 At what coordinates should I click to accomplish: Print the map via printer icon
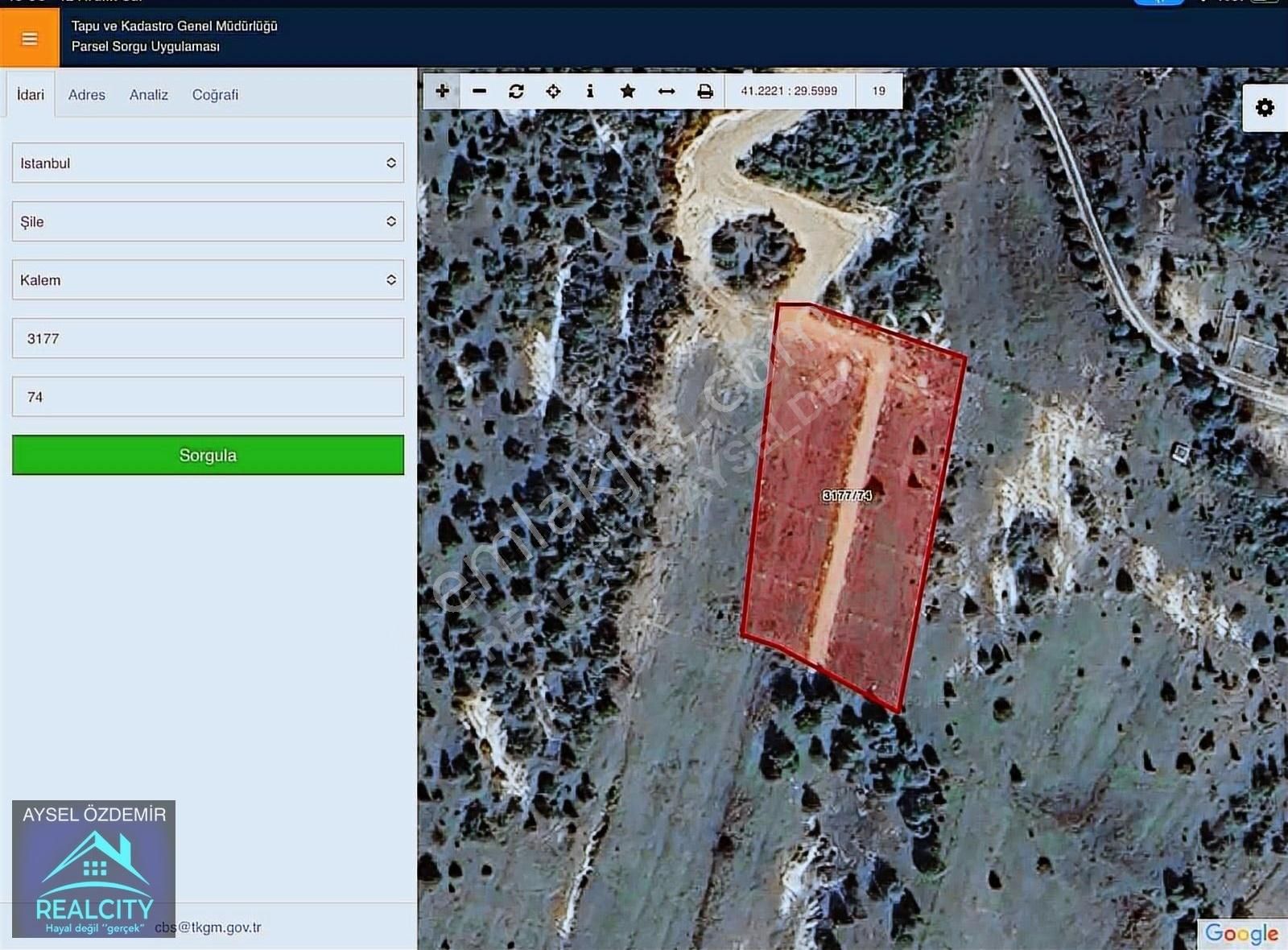(x=705, y=91)
